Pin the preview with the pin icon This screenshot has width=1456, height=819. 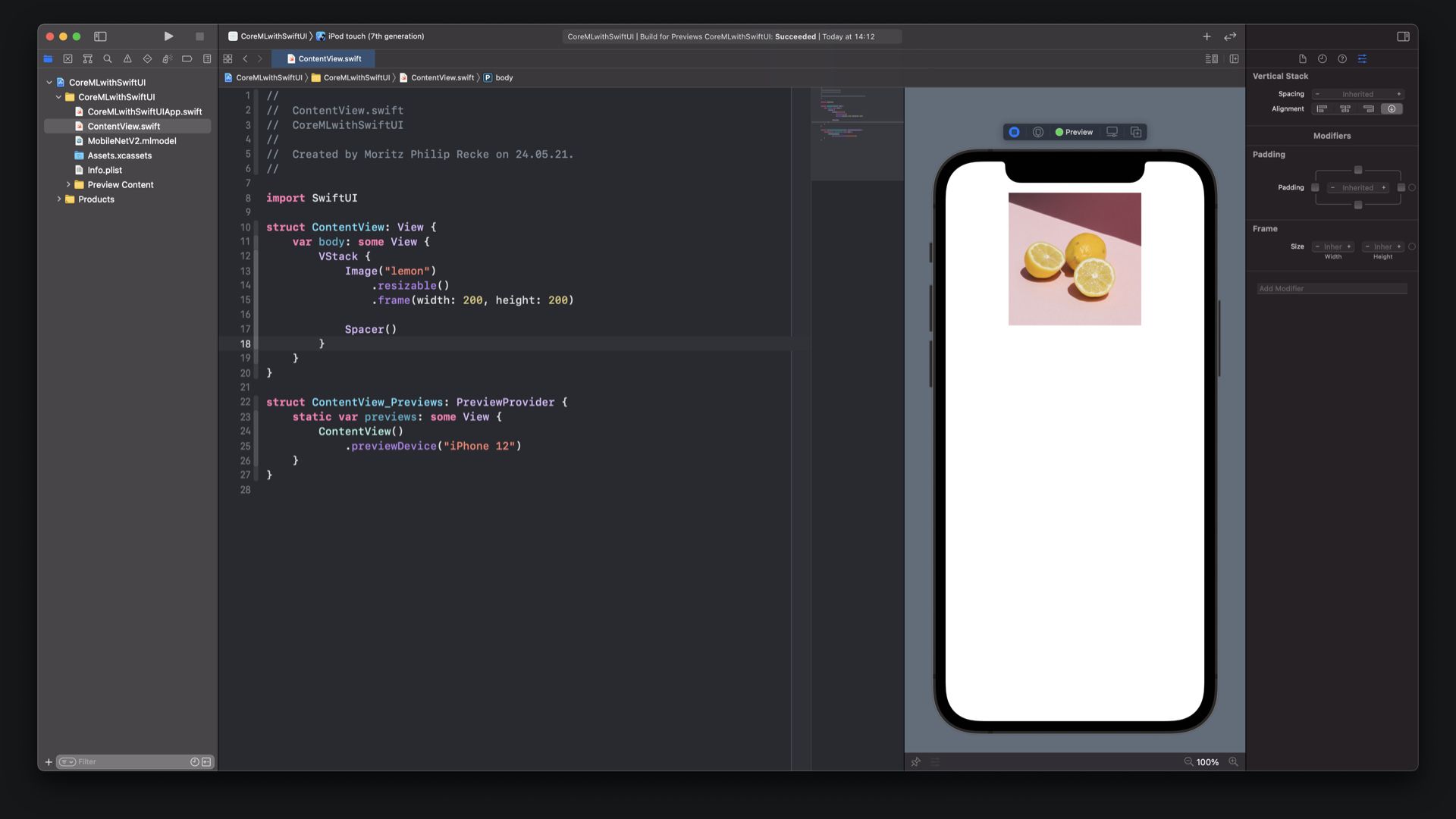(x=915, y=761)
